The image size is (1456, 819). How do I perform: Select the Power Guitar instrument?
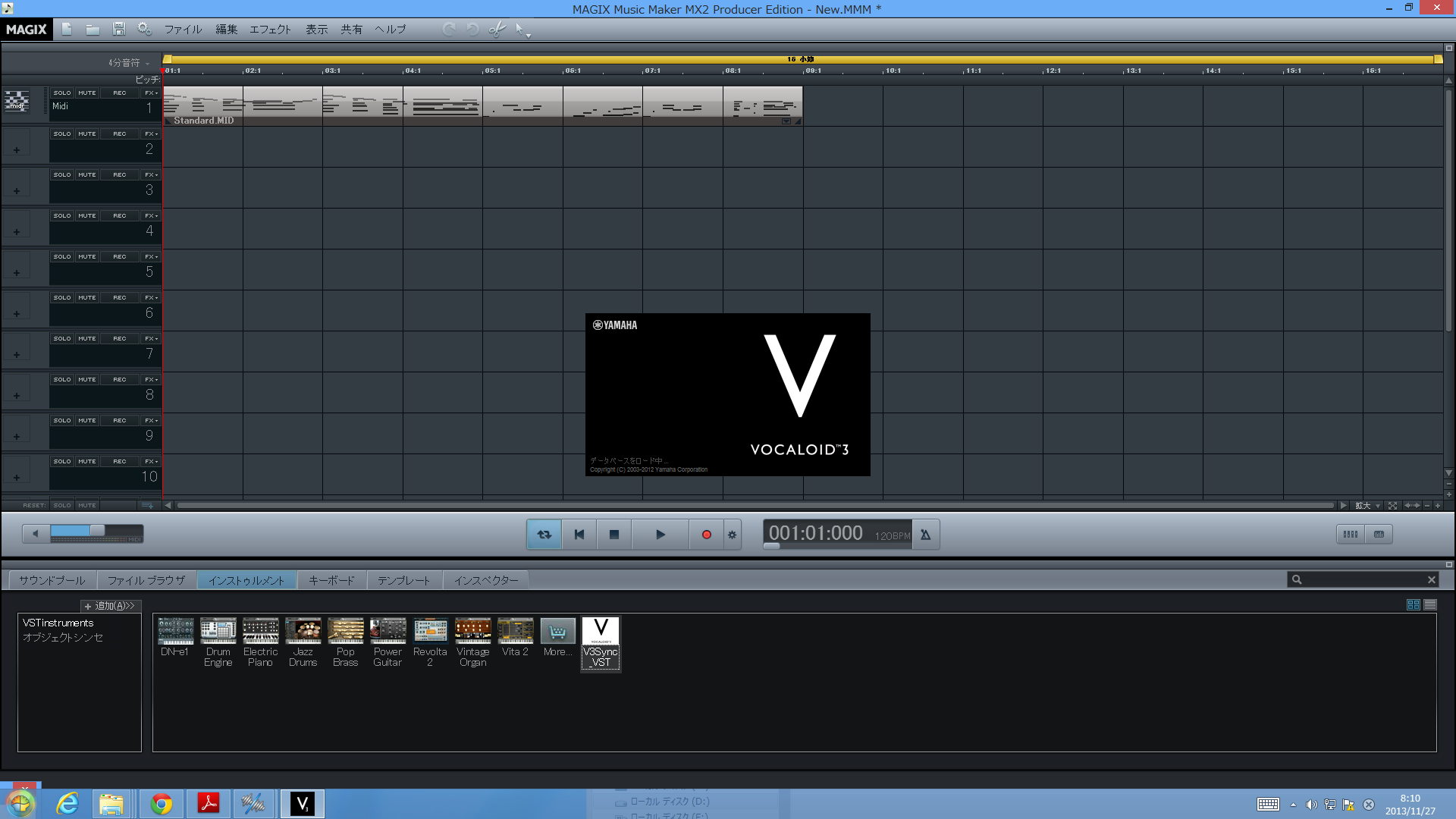coord(388,642)
